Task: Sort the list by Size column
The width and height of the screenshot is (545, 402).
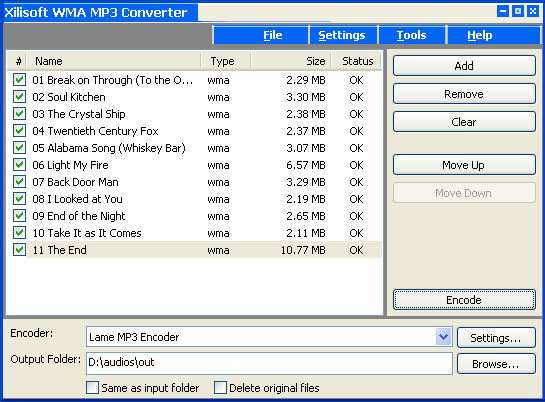Action: 291,61
